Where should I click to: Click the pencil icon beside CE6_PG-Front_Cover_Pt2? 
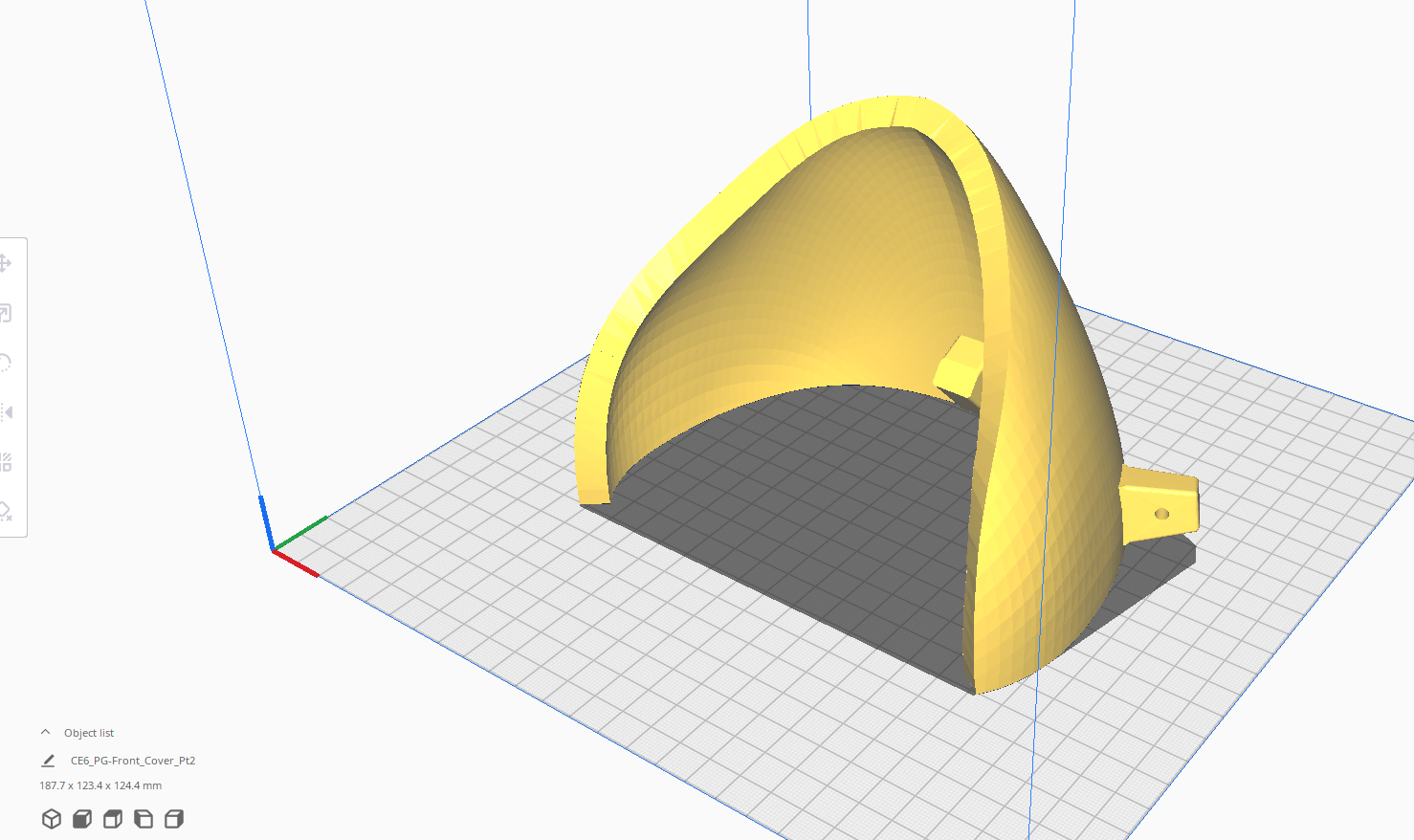[48, 761]
